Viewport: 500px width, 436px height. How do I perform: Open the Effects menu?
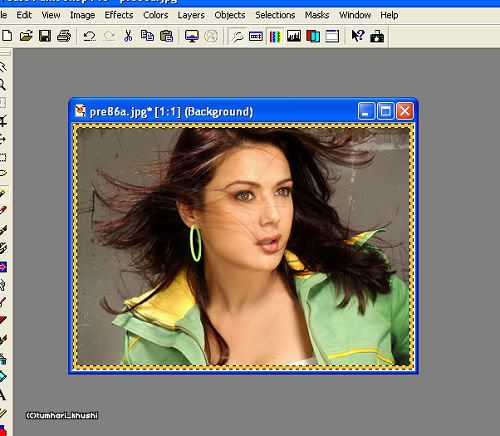(x=119, y=15)
